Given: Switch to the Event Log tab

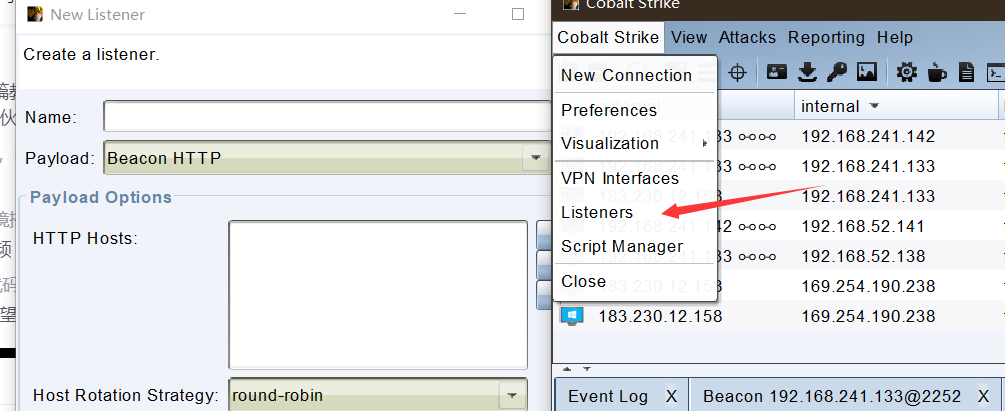Looking at the screenshot, I should point(608,396).
